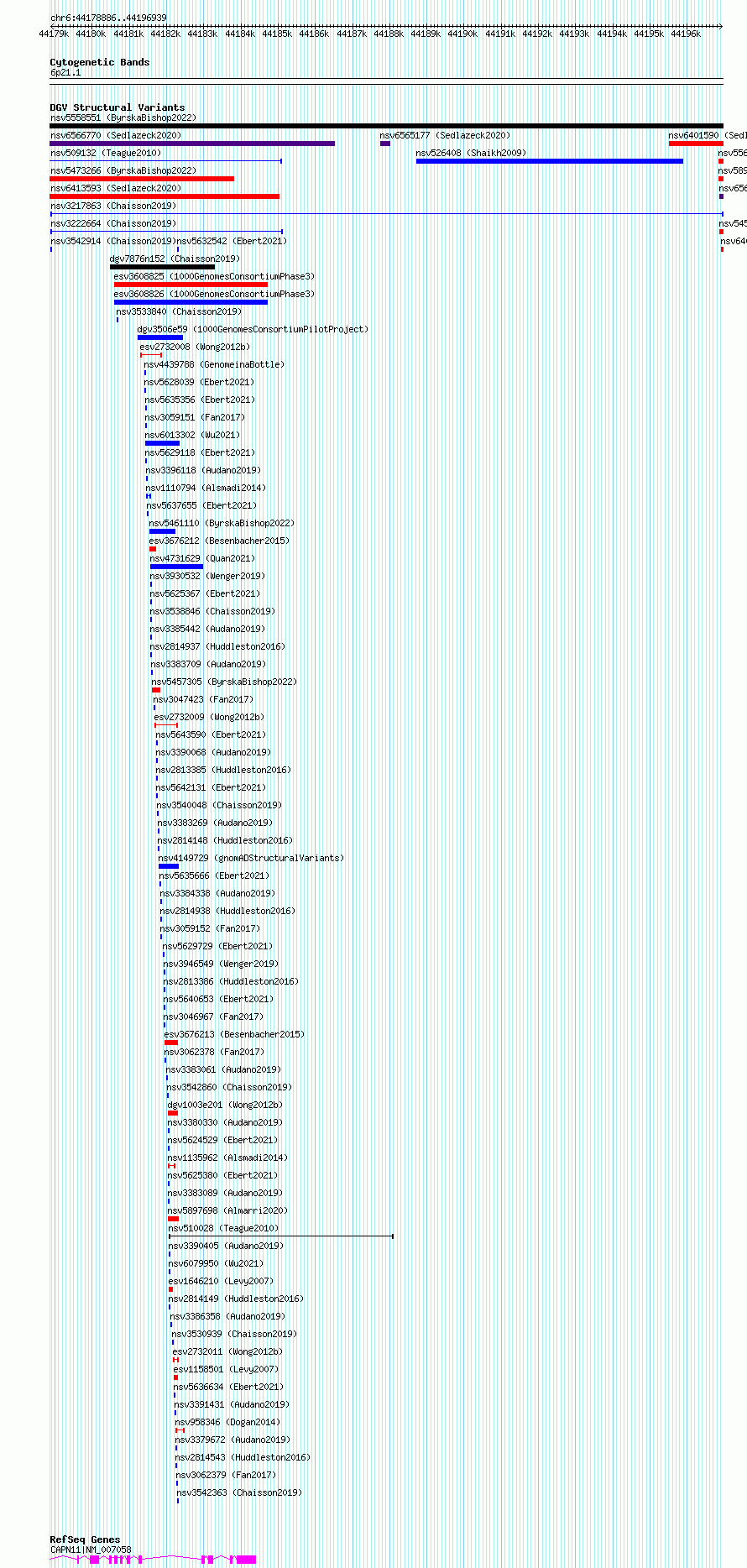This screenshot has height=1568, width=747.
Task: Select the magenta CAPN11 gene model glyph
Action: (x=153, y=1559)
